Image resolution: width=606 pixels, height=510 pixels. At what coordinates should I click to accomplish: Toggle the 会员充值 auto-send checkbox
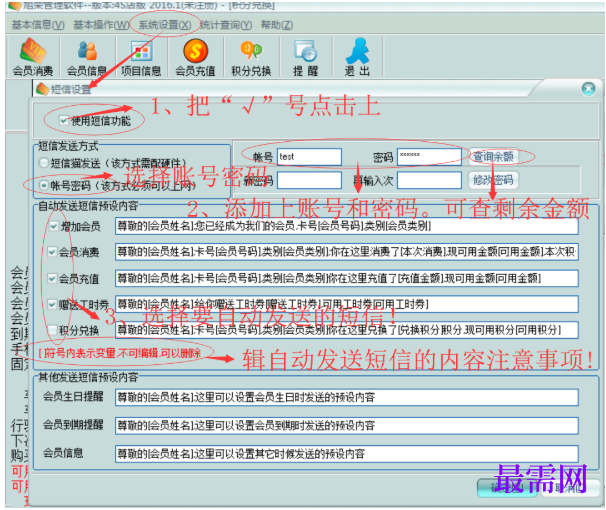click(52, 279)
